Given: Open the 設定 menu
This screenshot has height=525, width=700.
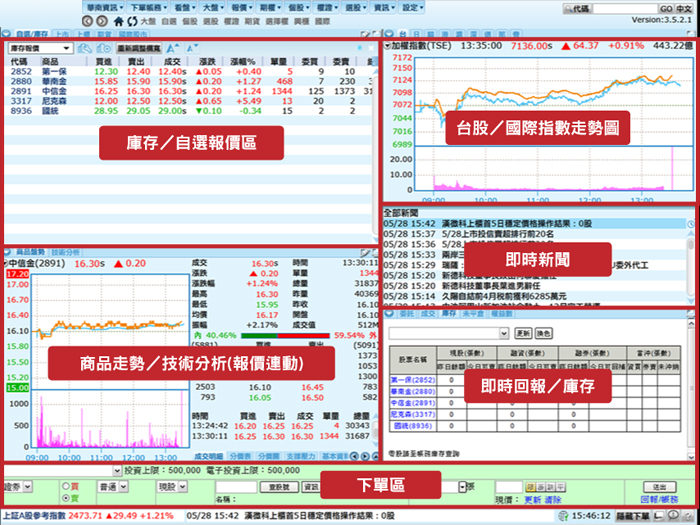Looking at the screenshot, I should [412, 8].
